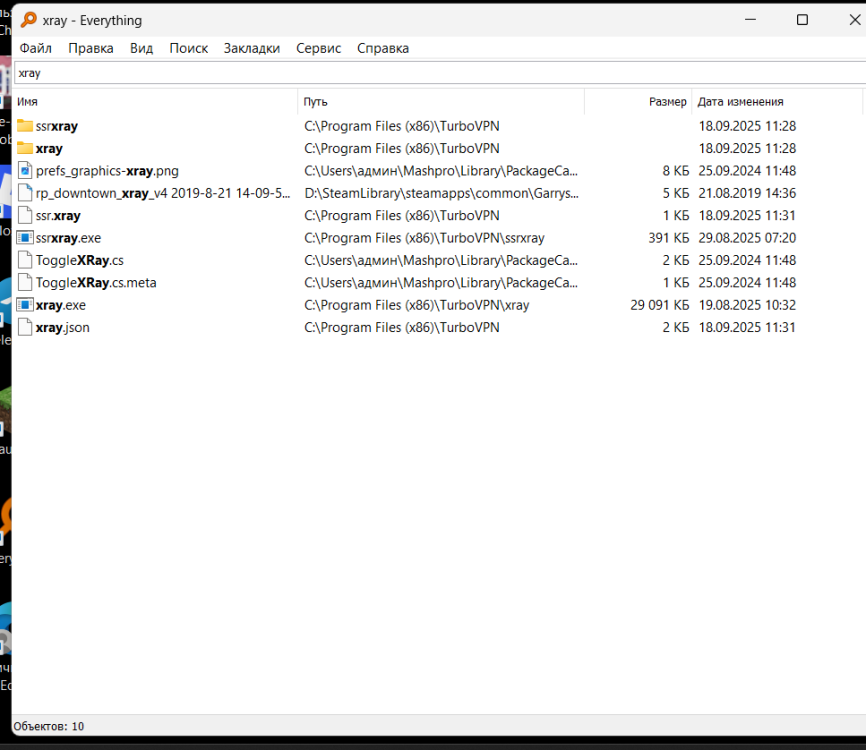Select file name xray.exe
The height and width of the screenshot is (750, 866).
tap(61, 305)
